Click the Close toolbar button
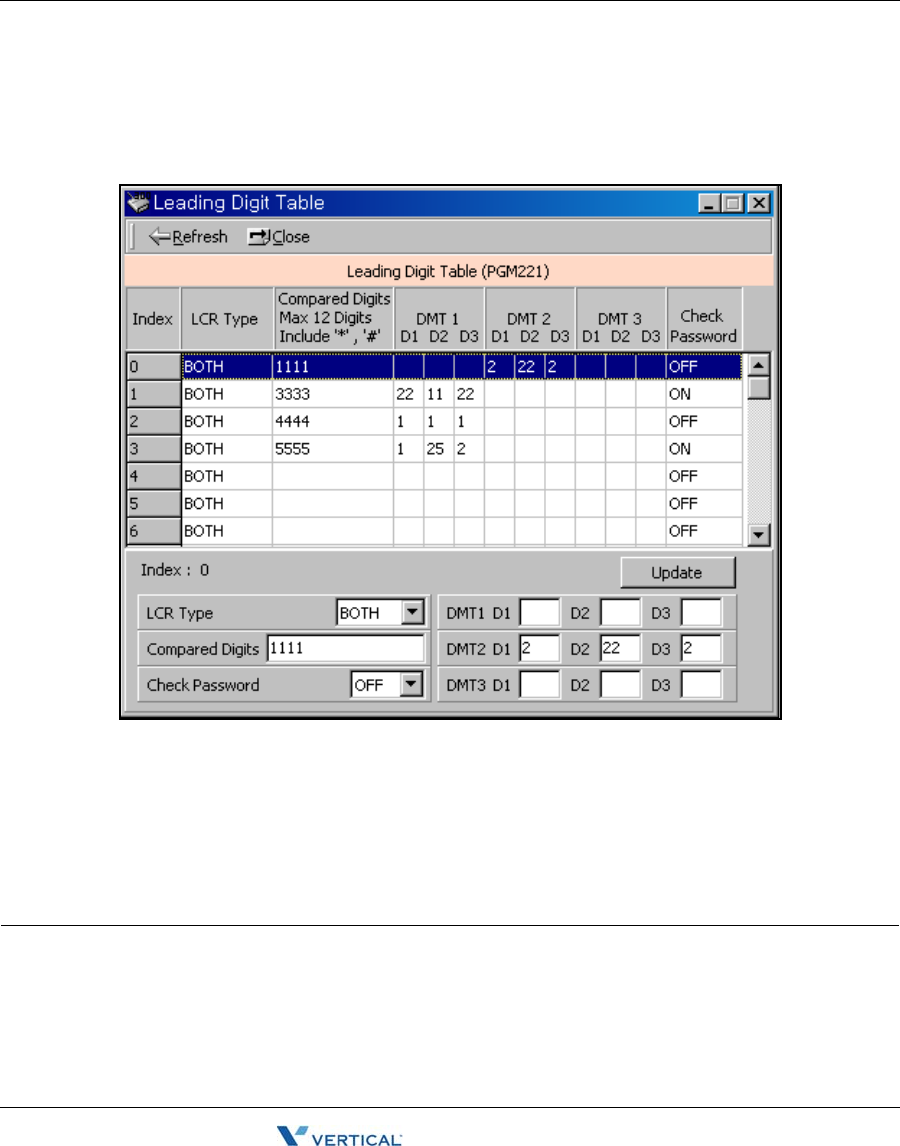900x1146 pixels. coord(279,237)
